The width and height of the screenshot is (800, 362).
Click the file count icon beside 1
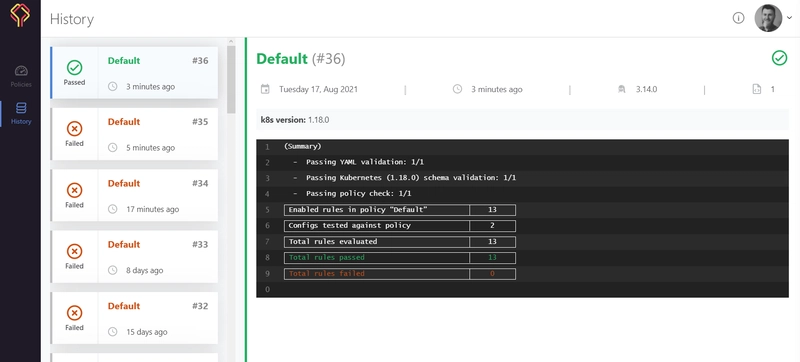(757, 89)
